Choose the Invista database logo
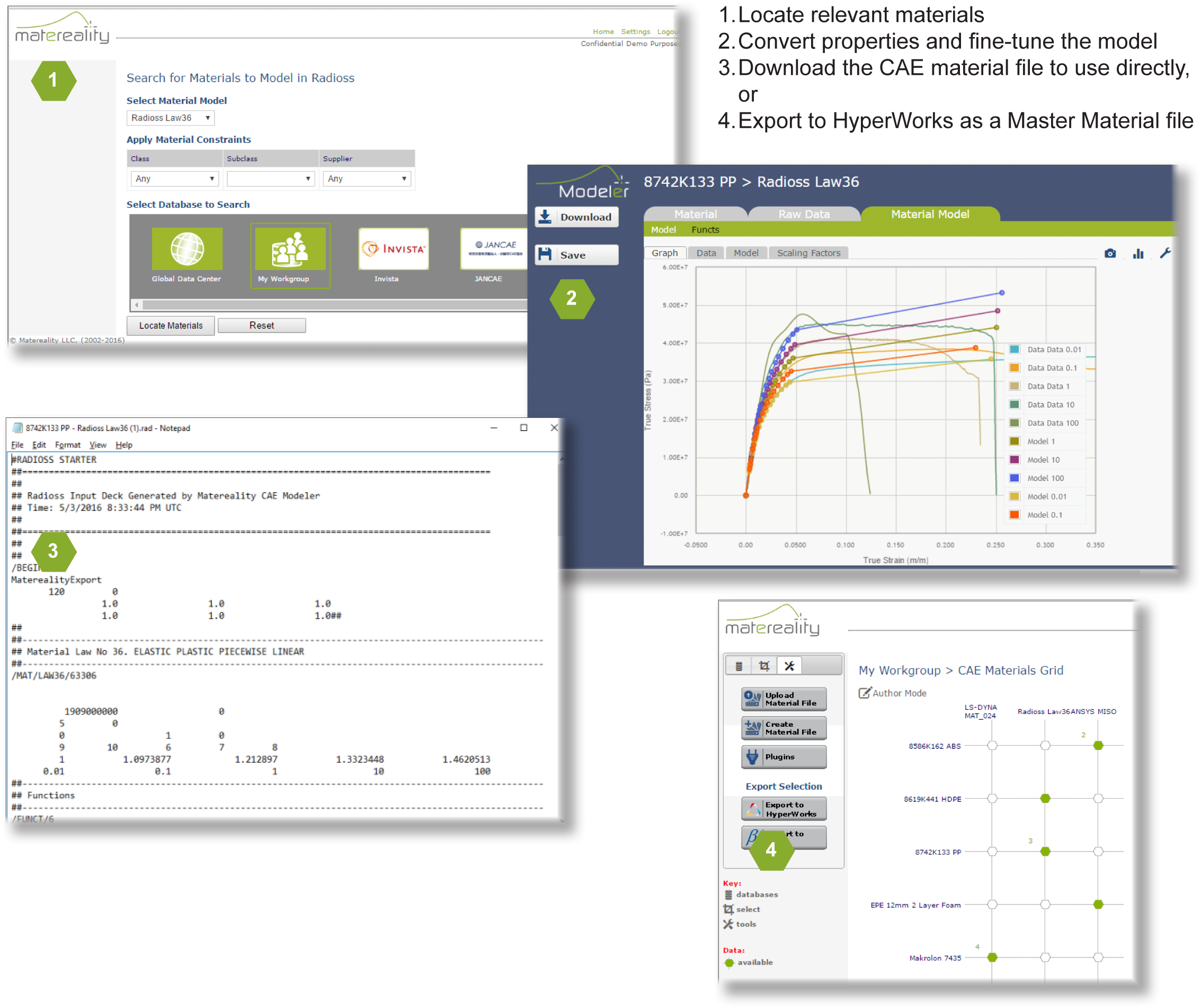This screenshot has height=1008, width=1201. pyautogui.click(x=394, y=249)
